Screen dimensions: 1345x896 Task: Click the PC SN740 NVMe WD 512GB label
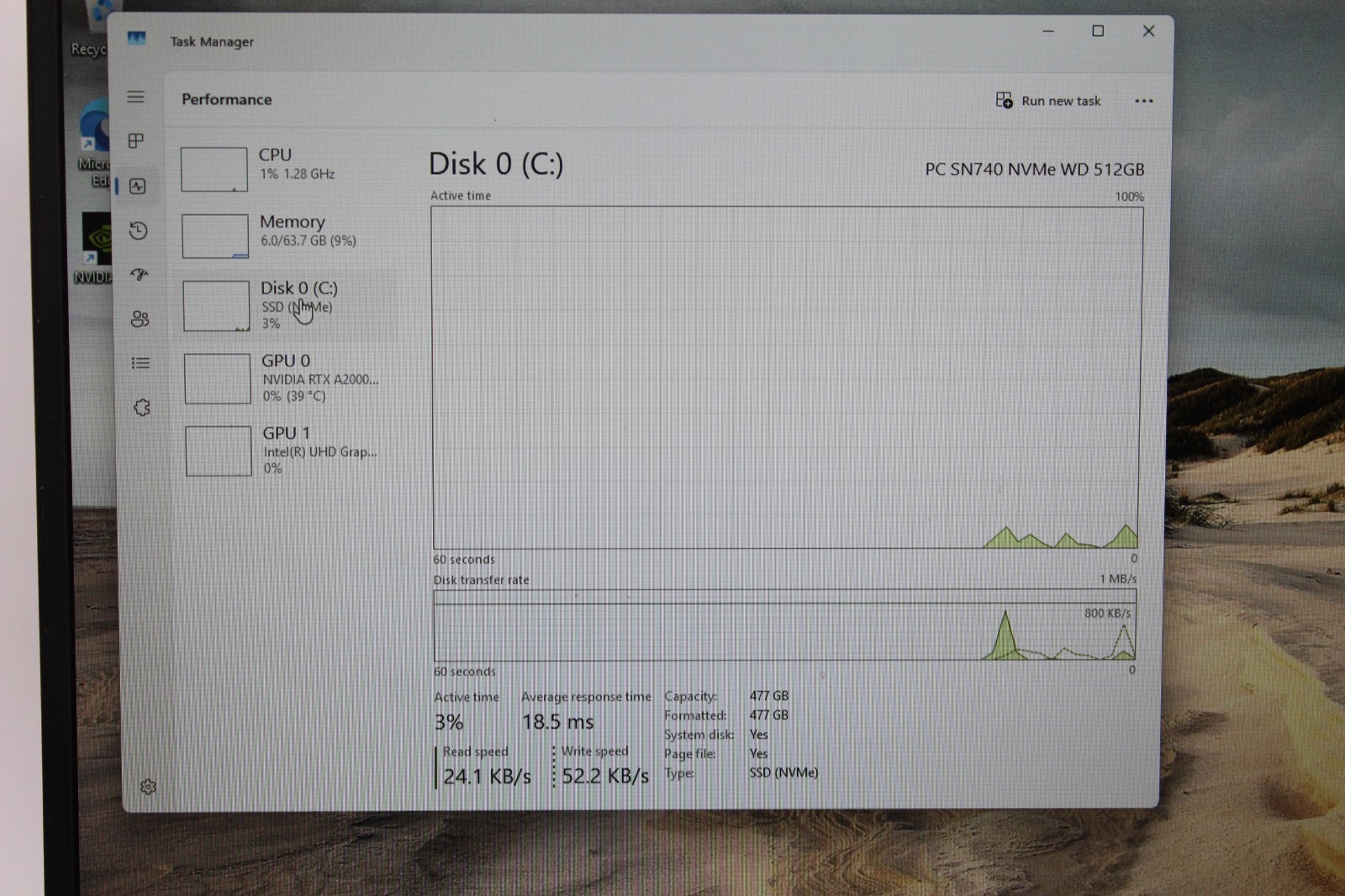[x=1035, y=170]
